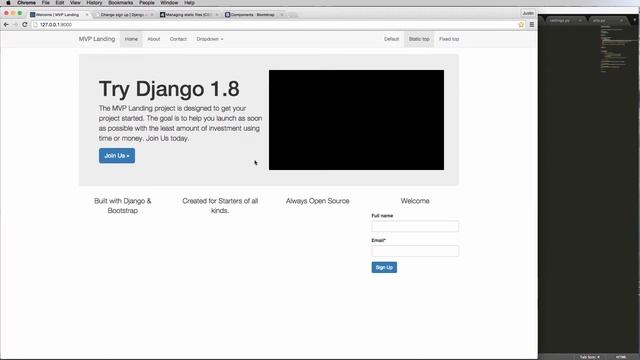The width and height of the screenshot is (640, 360).
Task: Bookmark the page with the star icon
Action: coord(521,24)
